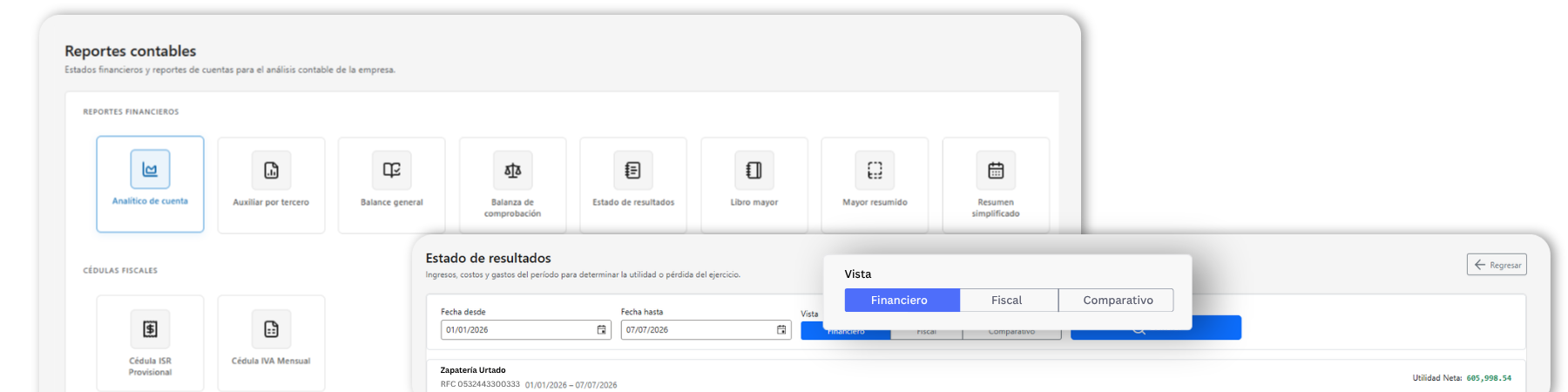Select Financiero view in Vista popup
The image size is (1568, 392).
pyautogui.click(x=902, y=300)
